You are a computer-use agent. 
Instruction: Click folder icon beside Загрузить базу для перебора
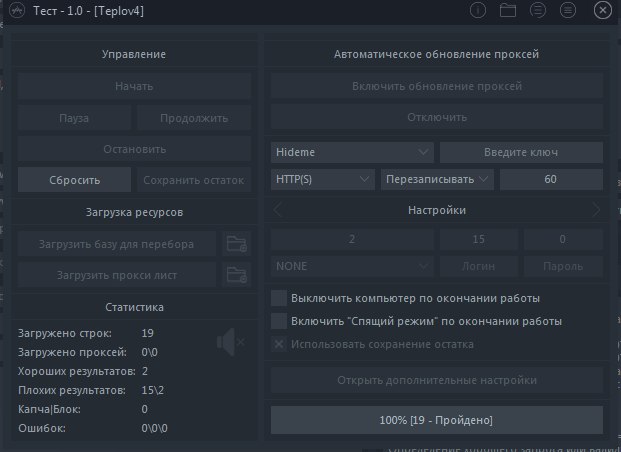[236, 243]
